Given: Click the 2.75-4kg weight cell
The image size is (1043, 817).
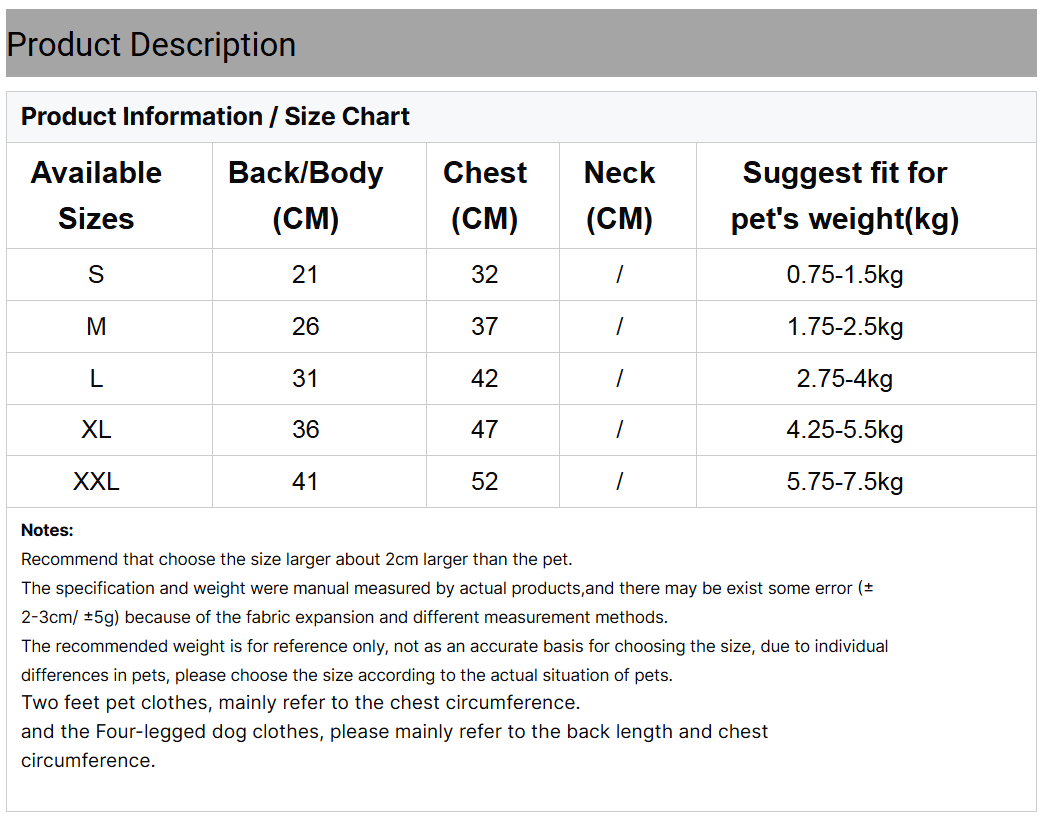Looking at the screenshot, I should coord(845,379).
